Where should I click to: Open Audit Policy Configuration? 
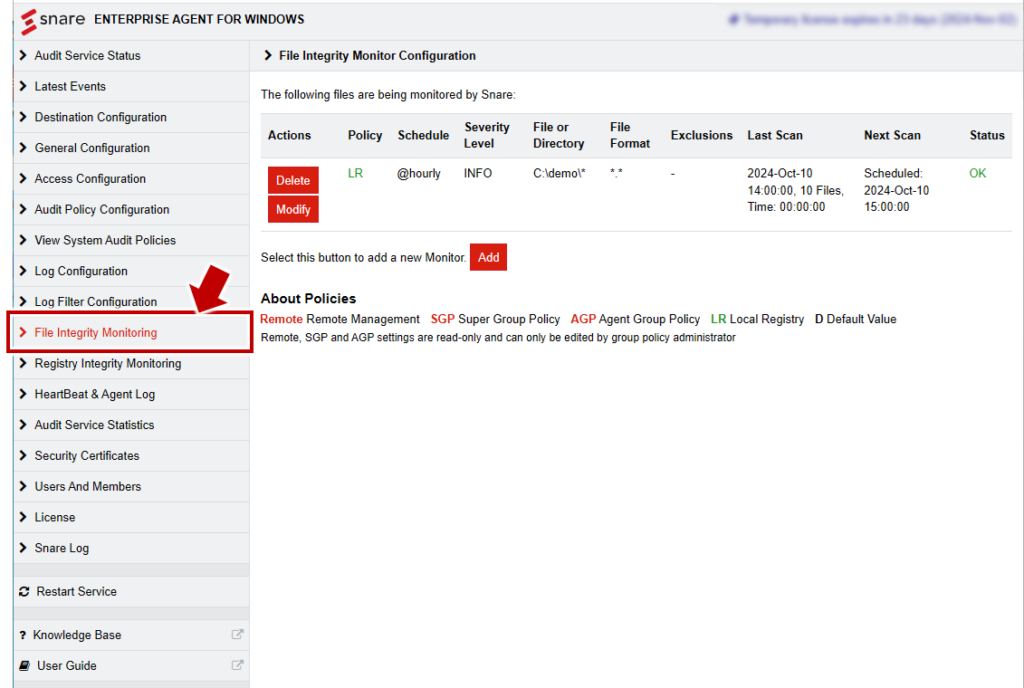point(131,209)
